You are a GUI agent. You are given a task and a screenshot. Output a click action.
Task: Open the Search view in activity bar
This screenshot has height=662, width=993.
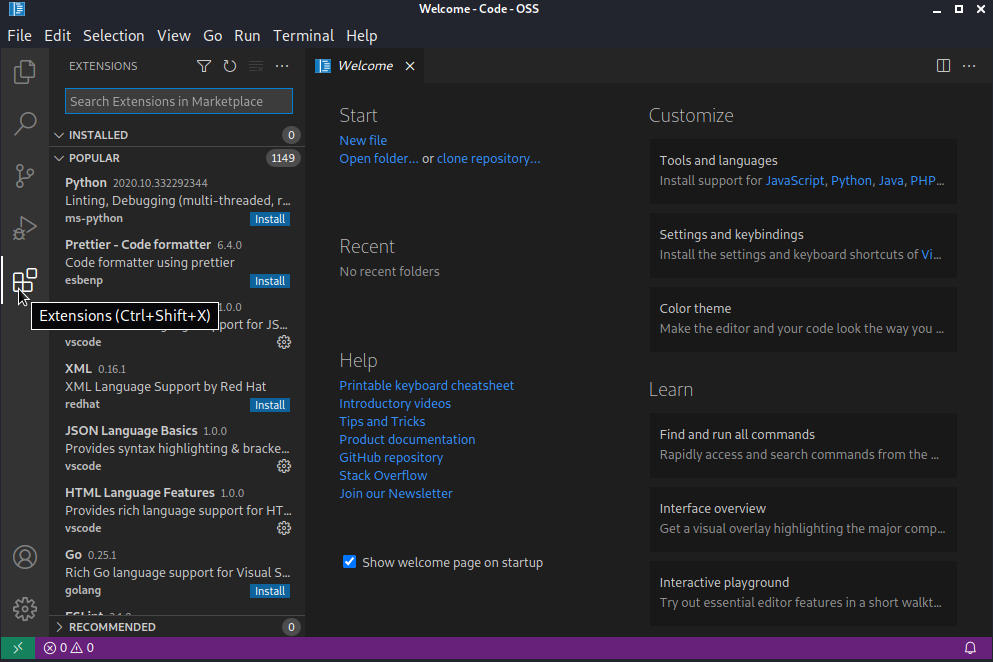click(x=25, y=124)
